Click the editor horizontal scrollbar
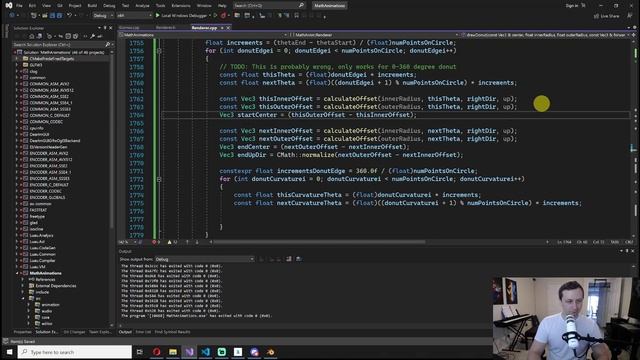The image size is (640, 360). point(319,242)
